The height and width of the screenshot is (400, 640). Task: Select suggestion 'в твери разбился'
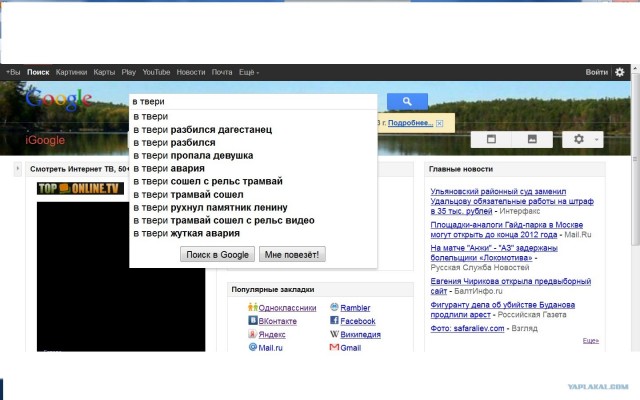[253, 142]
